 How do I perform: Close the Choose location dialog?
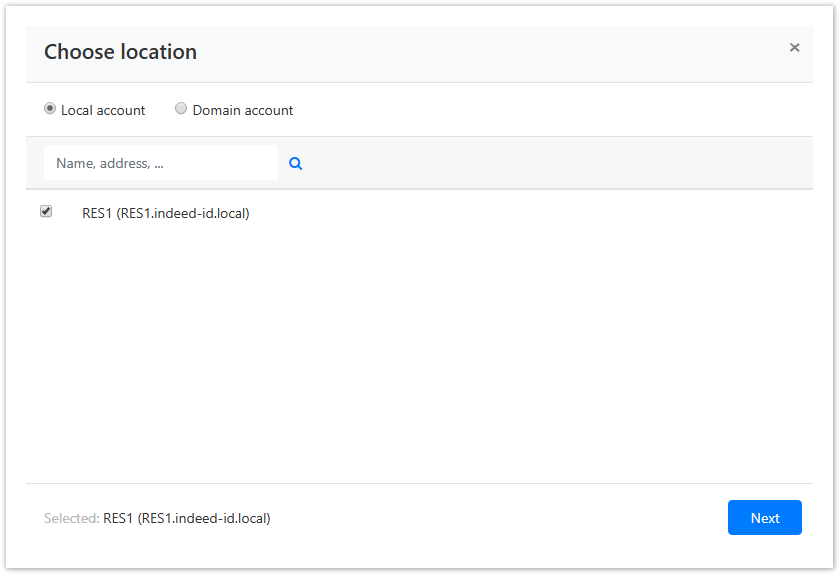click(794, 47)
